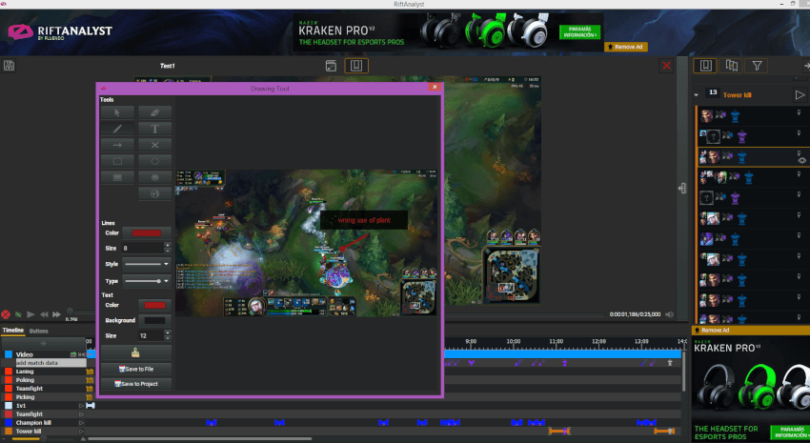Click Remove Ad bar above side advertisement

751,330
